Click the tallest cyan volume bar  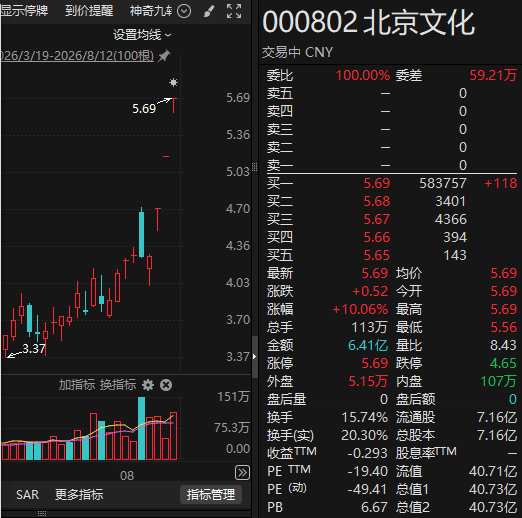142,428
